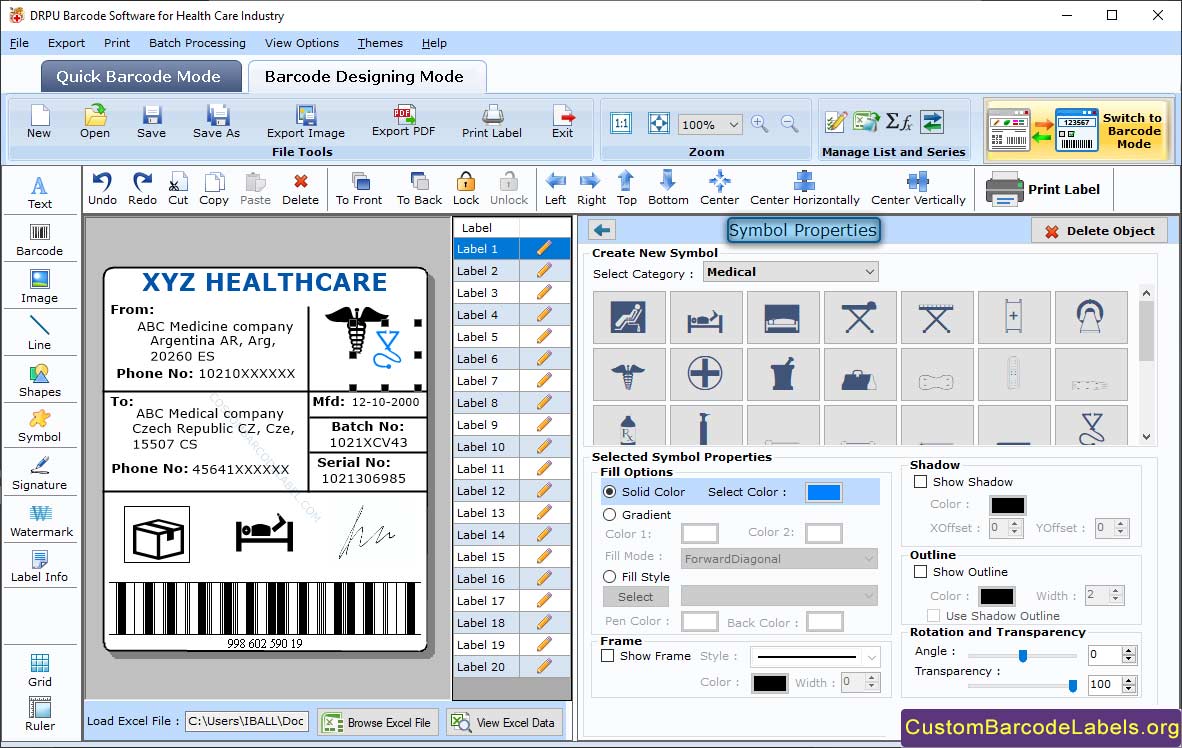
Task: Click the zoom in magnifier
Action: [760, 124]
